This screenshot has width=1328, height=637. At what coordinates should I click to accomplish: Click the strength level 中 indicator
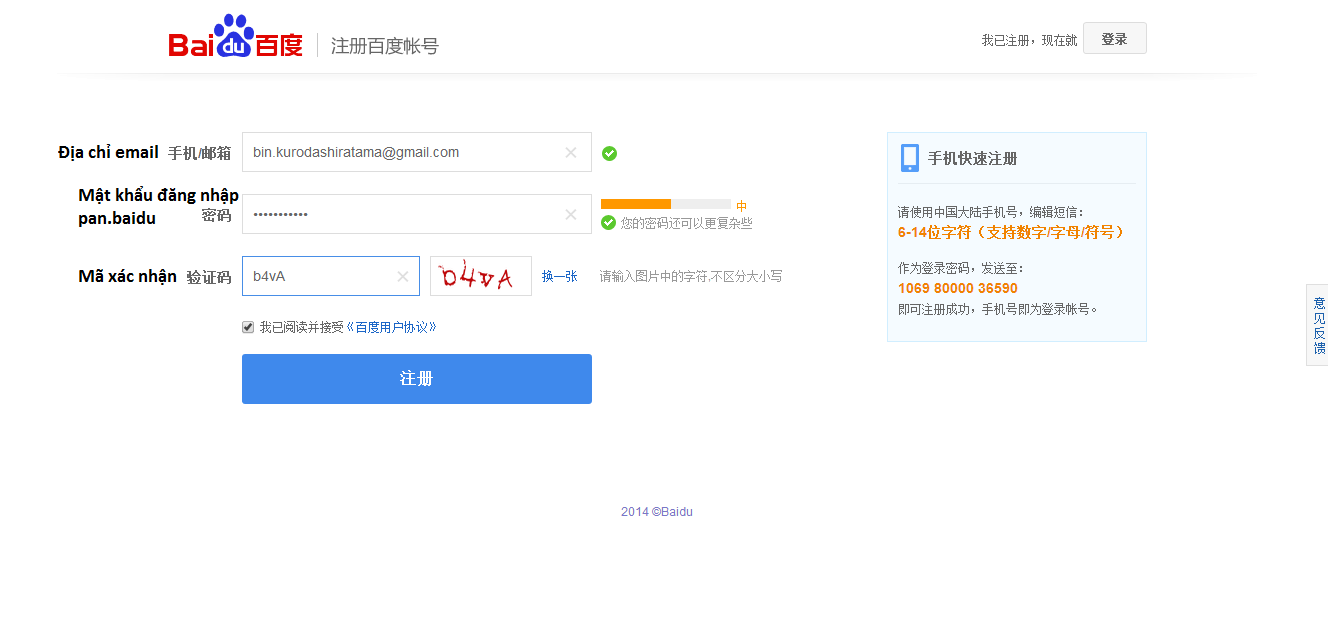742,206
